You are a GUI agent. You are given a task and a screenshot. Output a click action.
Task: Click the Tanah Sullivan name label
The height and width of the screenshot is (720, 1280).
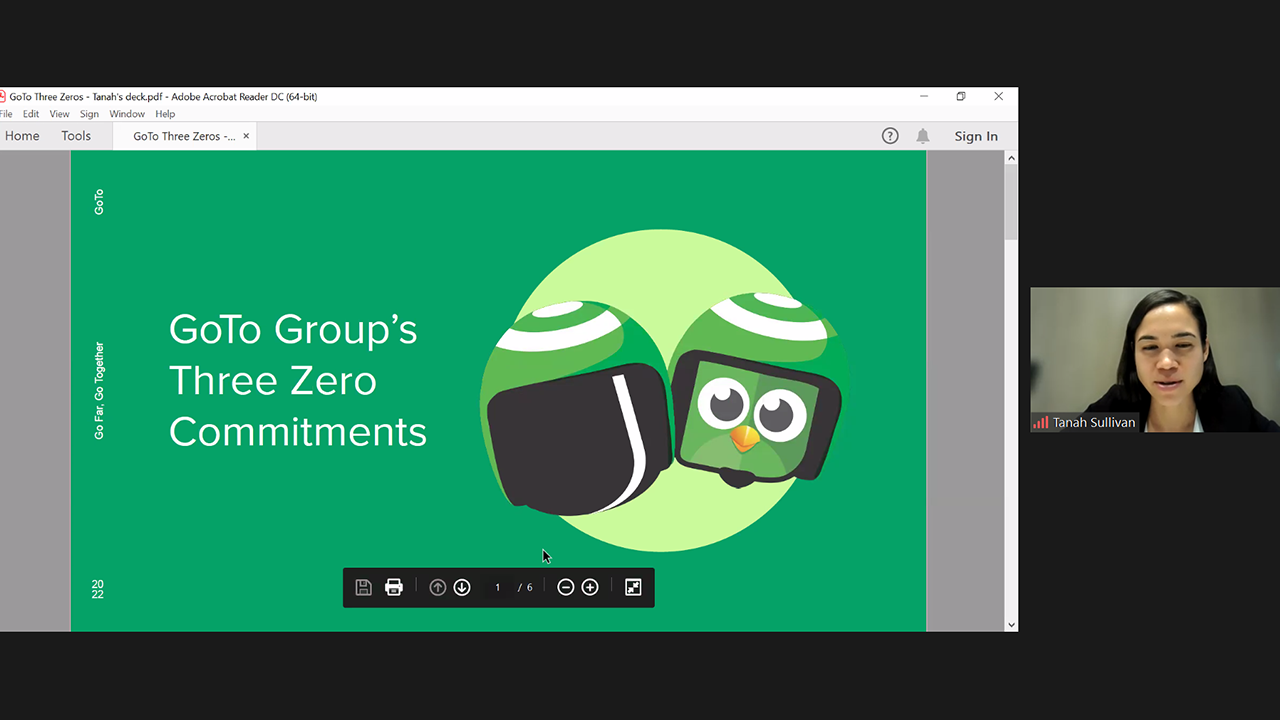(1094, 422)
